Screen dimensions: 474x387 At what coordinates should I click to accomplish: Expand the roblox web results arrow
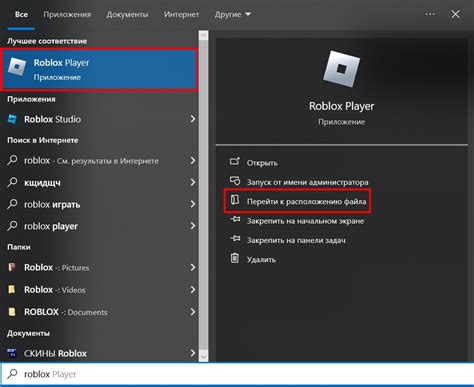point(193,161)
